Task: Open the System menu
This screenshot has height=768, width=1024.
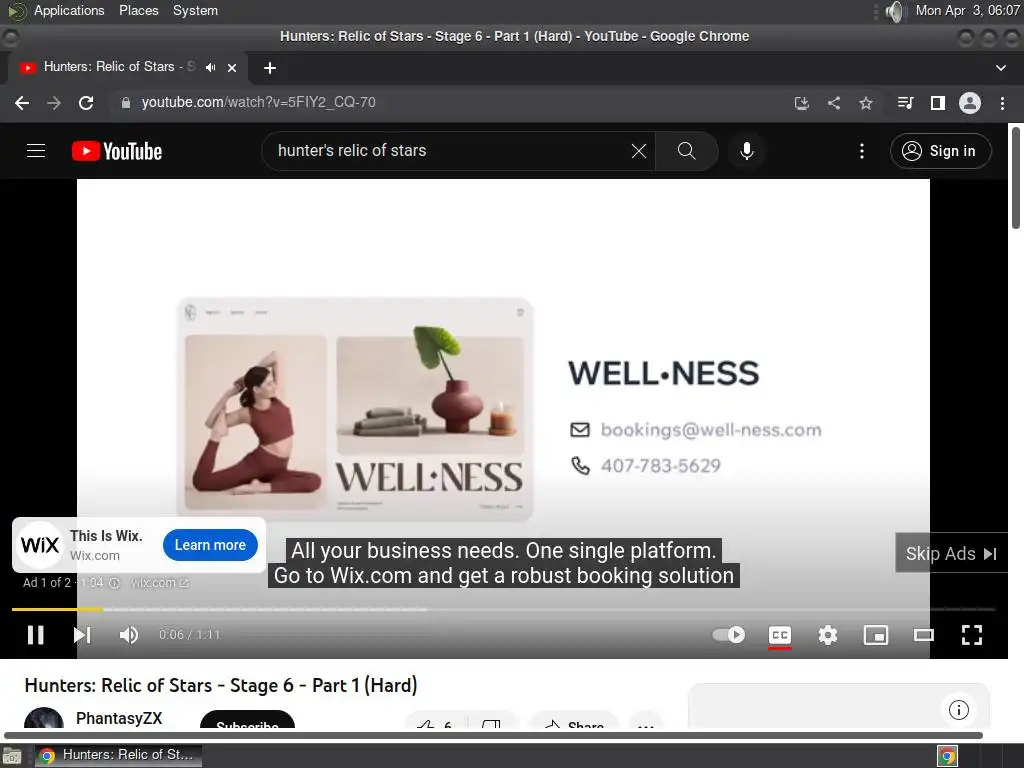Action: tap(195, 10)
